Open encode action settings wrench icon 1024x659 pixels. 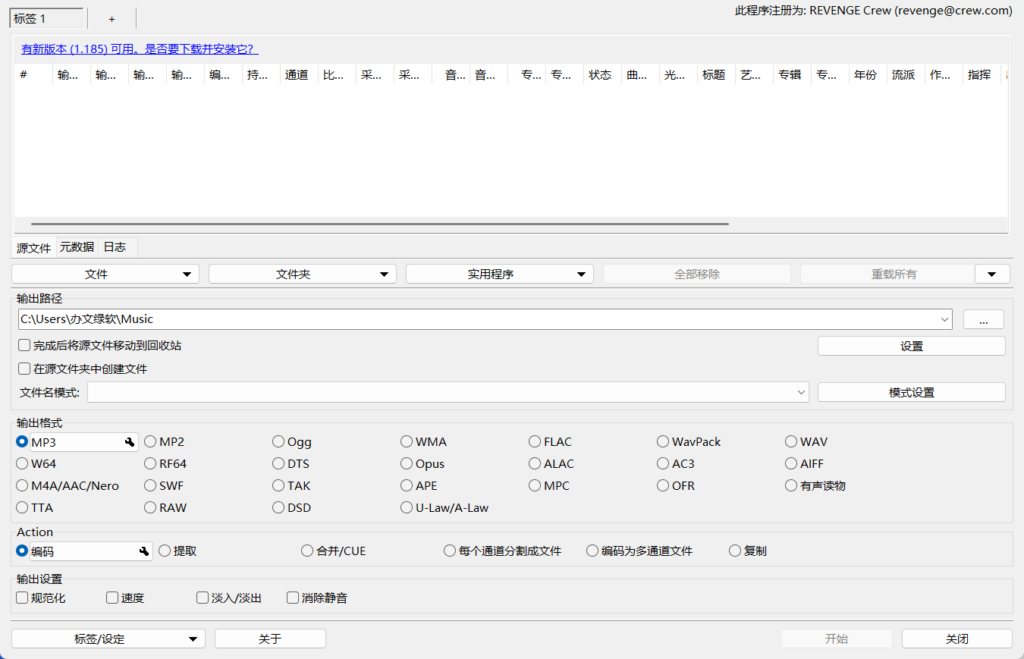[144, 551]
